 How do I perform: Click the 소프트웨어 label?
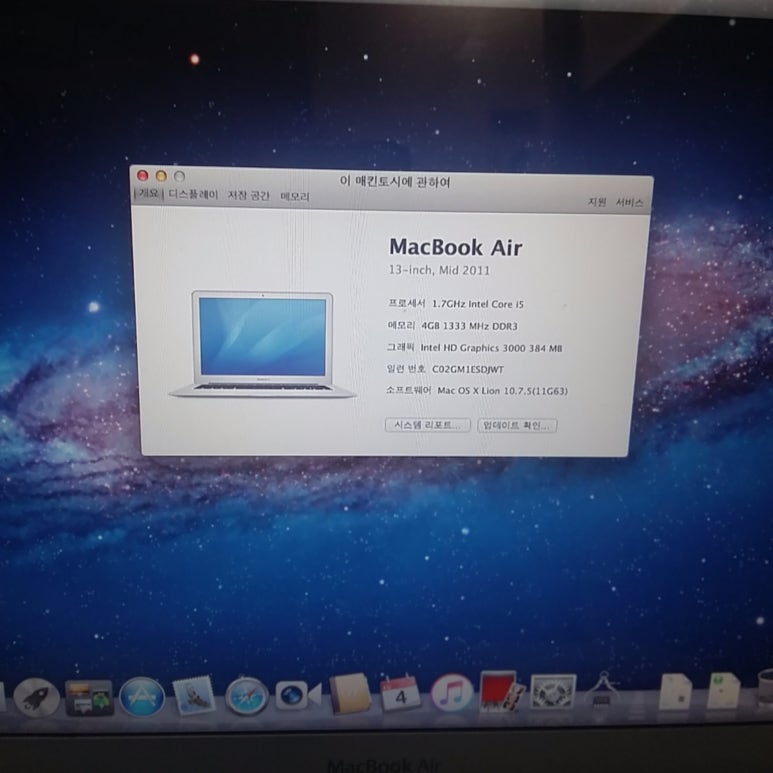tap(408, 390)
